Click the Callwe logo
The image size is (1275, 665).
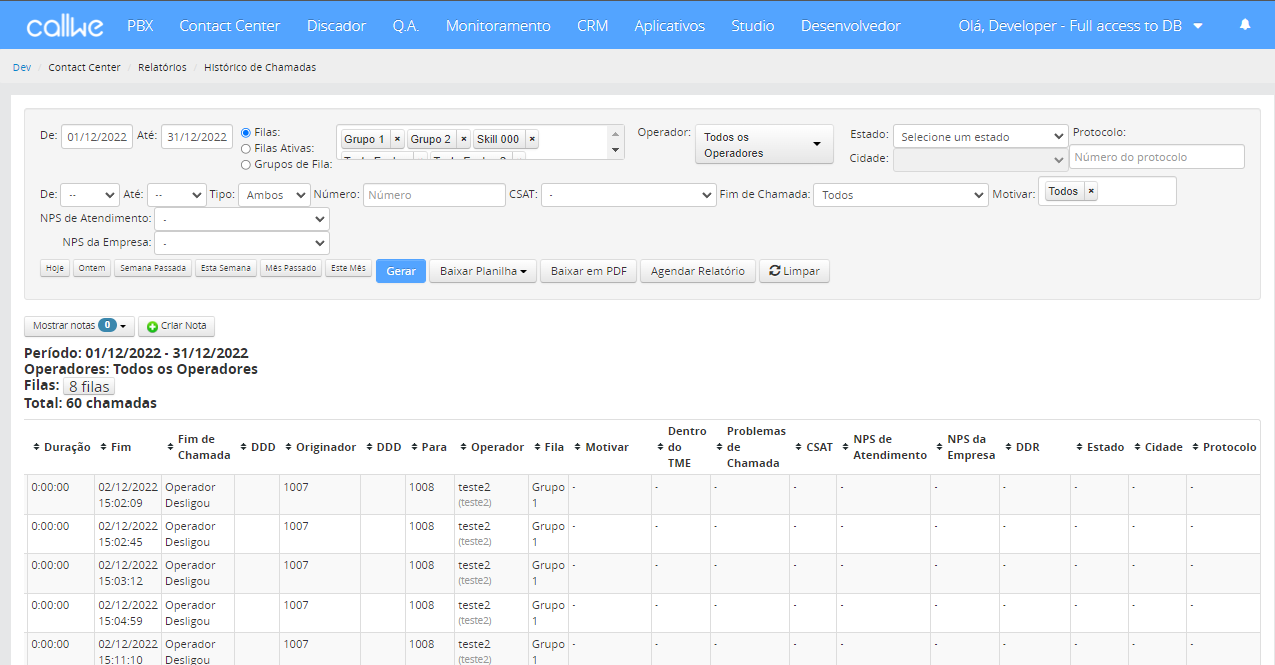[x=65, y=26]
